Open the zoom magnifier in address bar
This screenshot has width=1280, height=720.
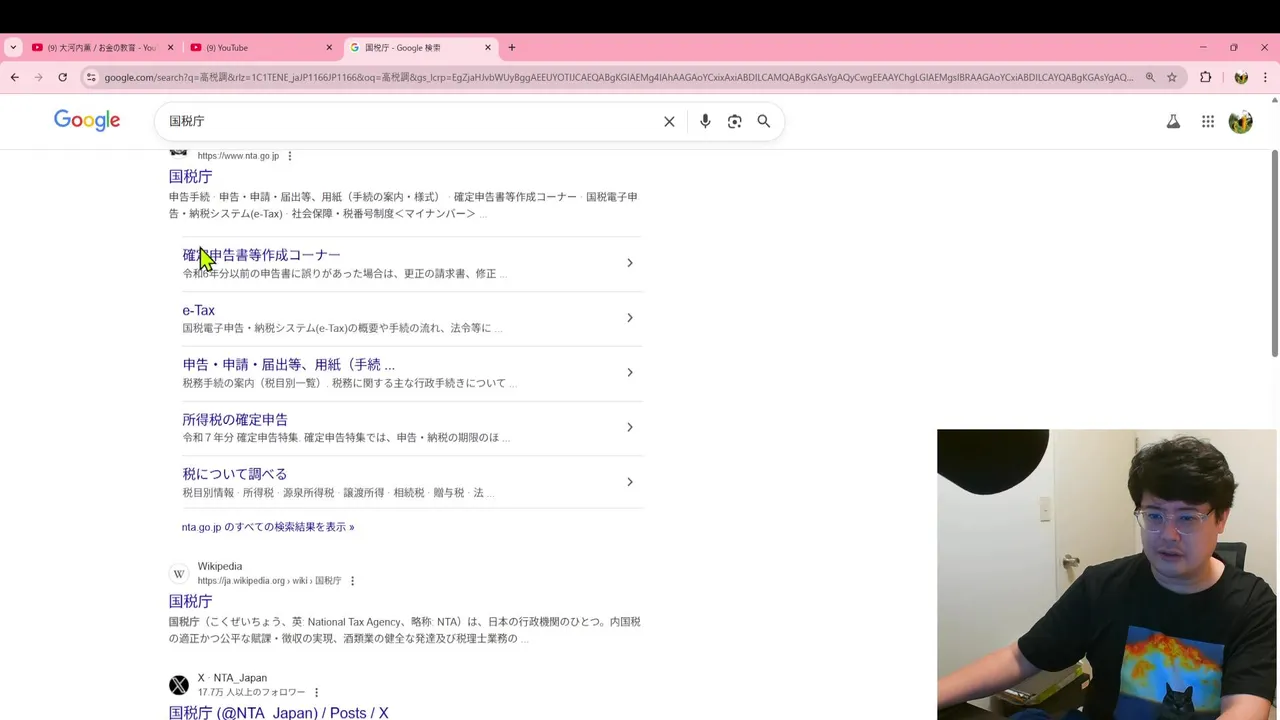point(1150,77)
